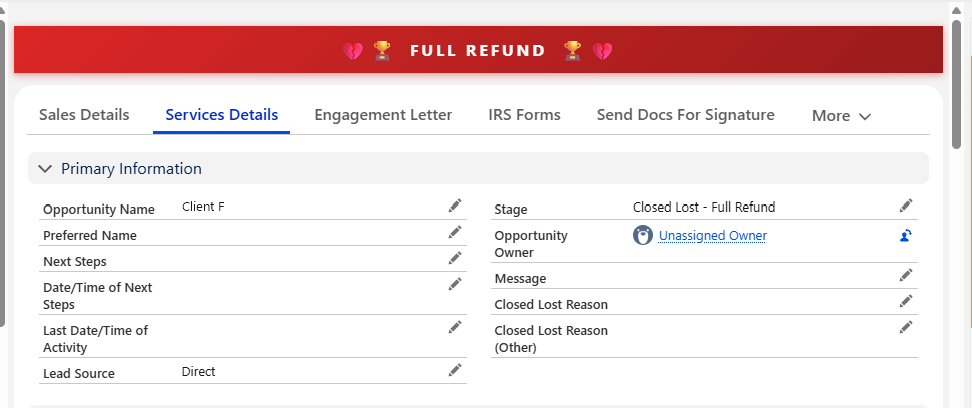The height and width of the screenshot is (408, 972).
Task: Switch to Sales Details tab
Action: point(84,115)
